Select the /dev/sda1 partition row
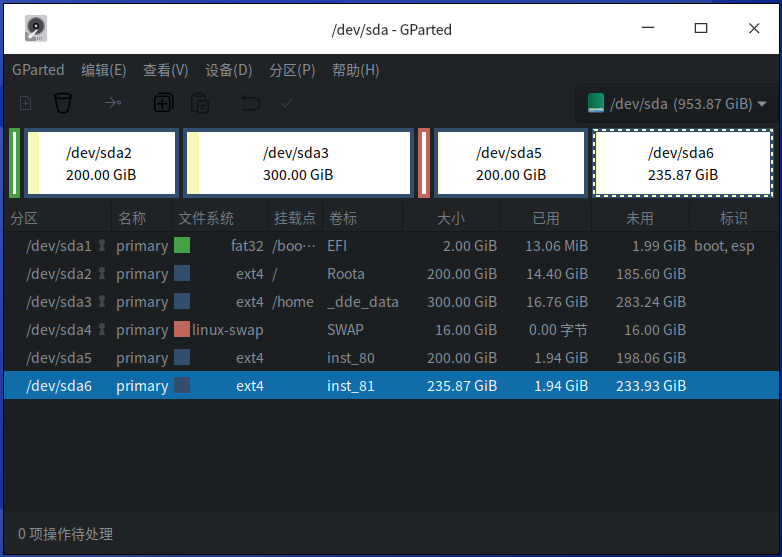The height and width of the screenshot is (557, 782). point(391,245)
